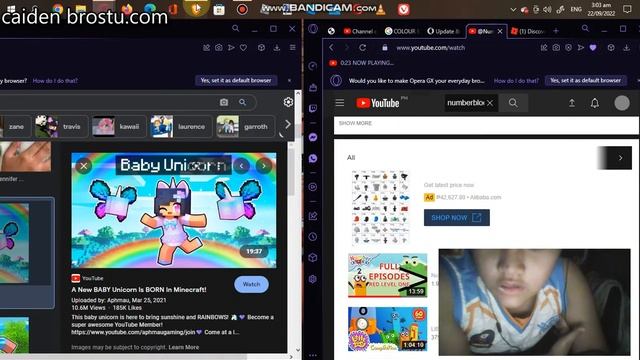Open the Learn More copyright link
The height and width of the screenshot is (360, 640).
(184, 347)
